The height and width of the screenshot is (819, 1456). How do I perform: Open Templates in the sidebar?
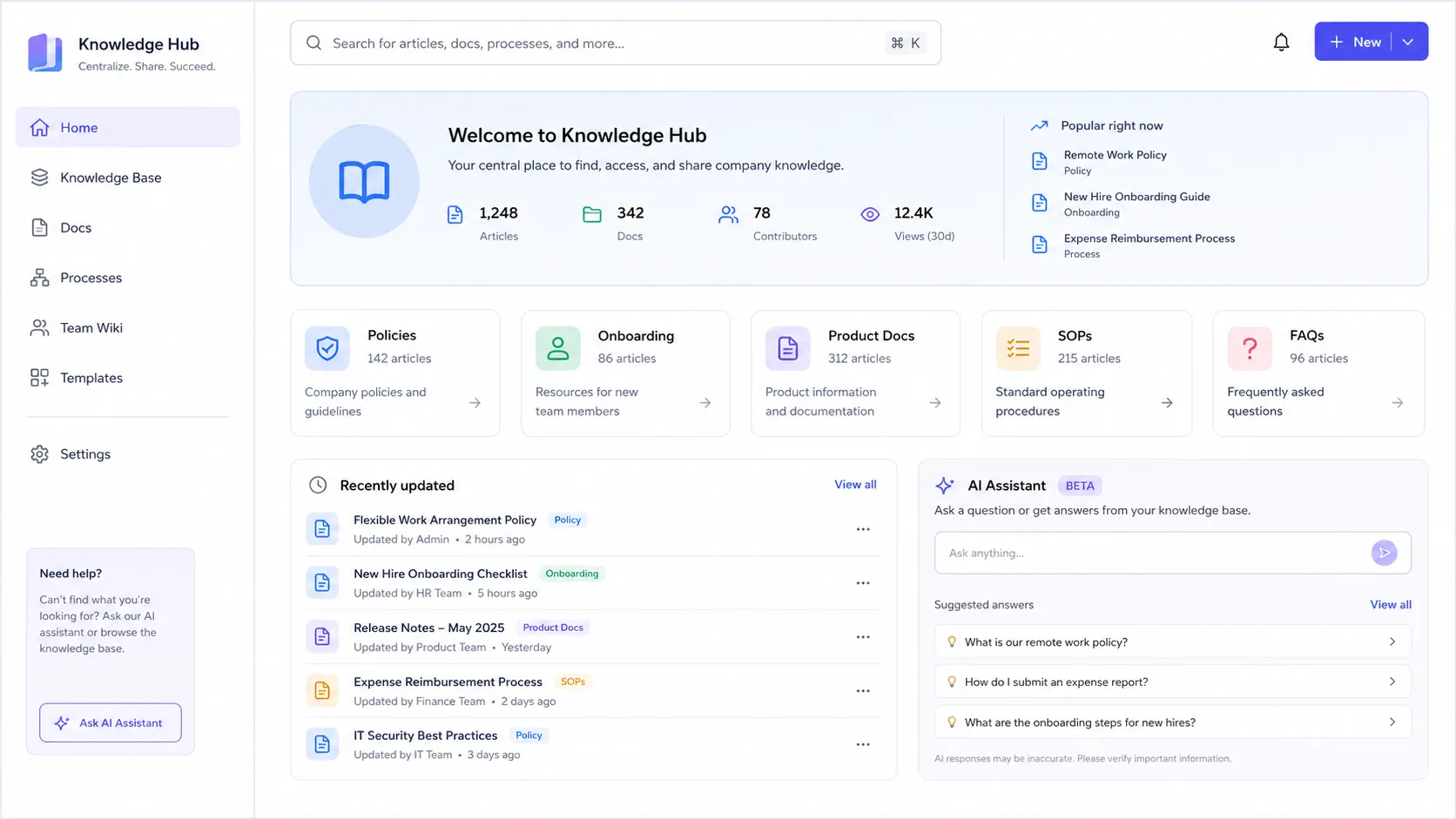tap(128, 378)
